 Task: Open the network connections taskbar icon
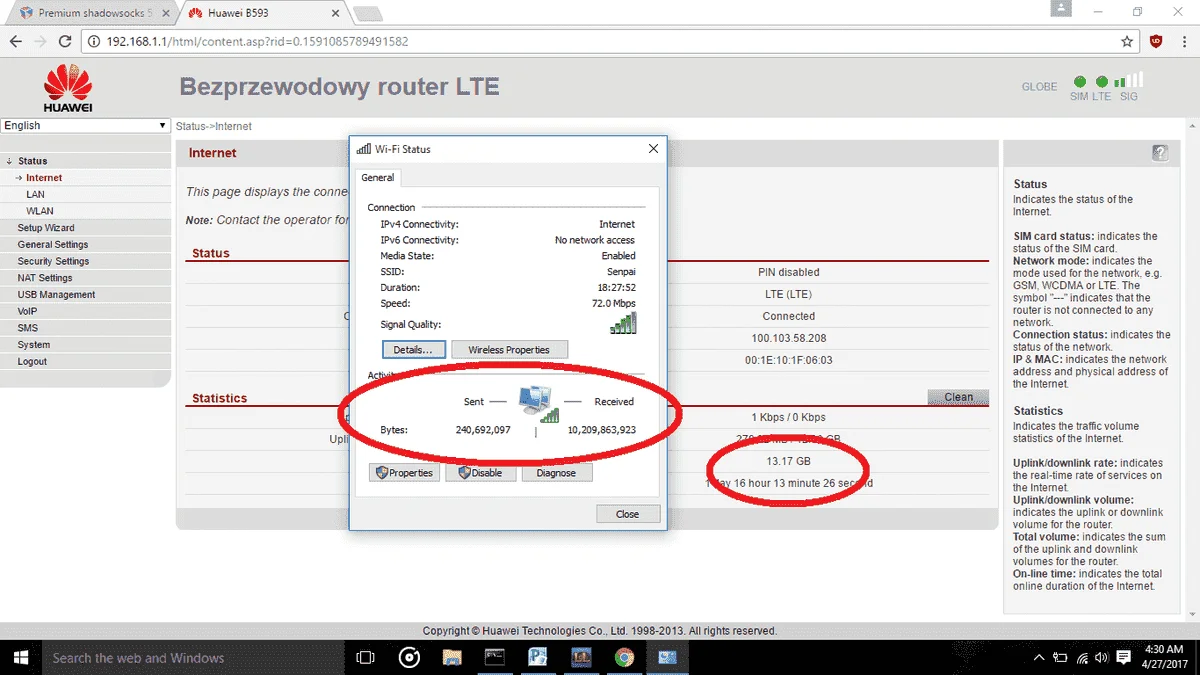(x=667, y=657)
